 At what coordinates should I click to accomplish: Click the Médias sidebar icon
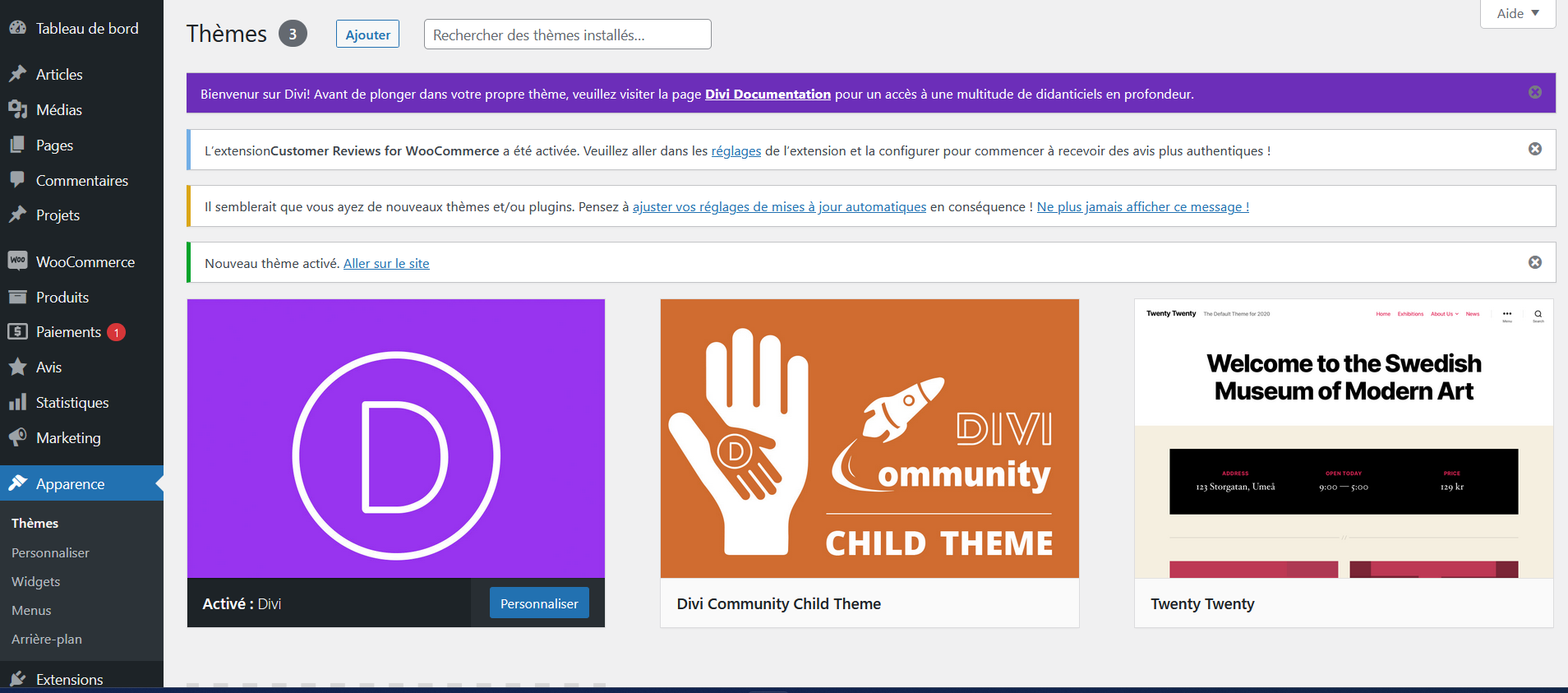[x=17, y=109]
